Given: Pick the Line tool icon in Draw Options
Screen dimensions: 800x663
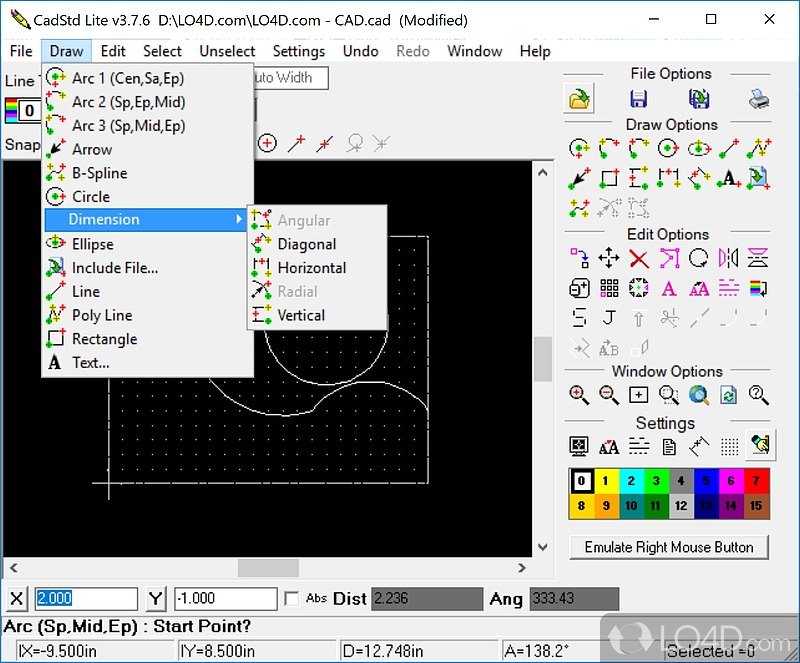Looking at the screenshot, I should click(x=729, y=149).
